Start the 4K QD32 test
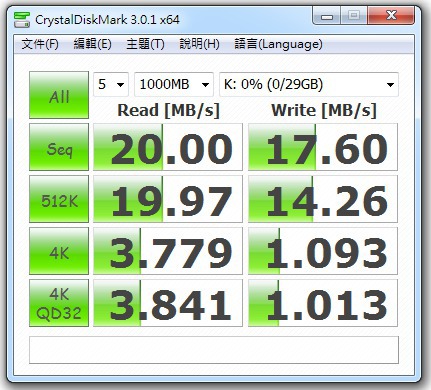 (x=59, y=303)
